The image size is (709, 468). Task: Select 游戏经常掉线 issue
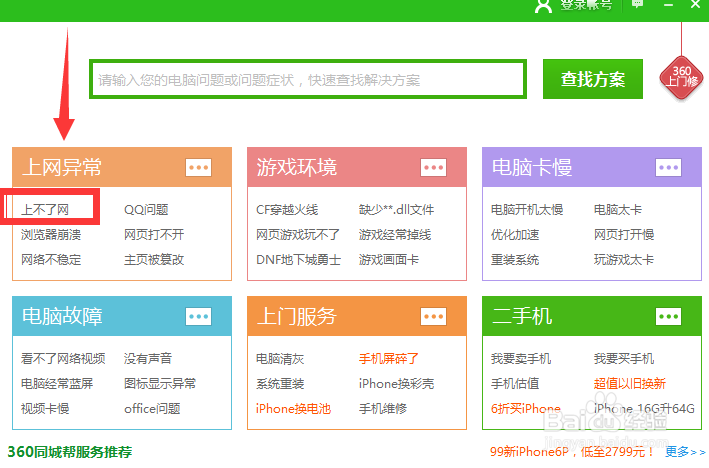pos(395,235)
